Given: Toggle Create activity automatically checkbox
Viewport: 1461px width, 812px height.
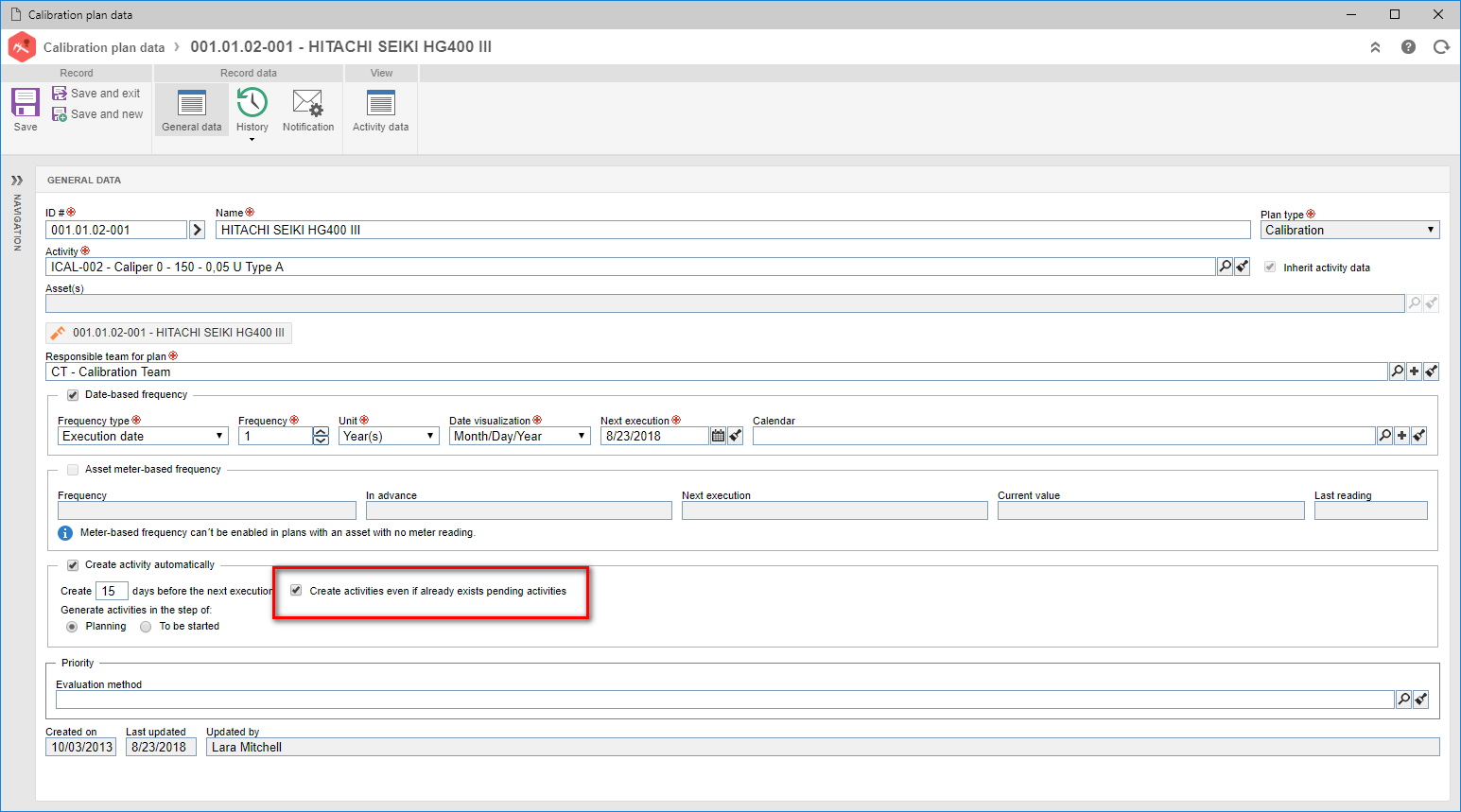Looking at the screenshot, I should [73, 565].
